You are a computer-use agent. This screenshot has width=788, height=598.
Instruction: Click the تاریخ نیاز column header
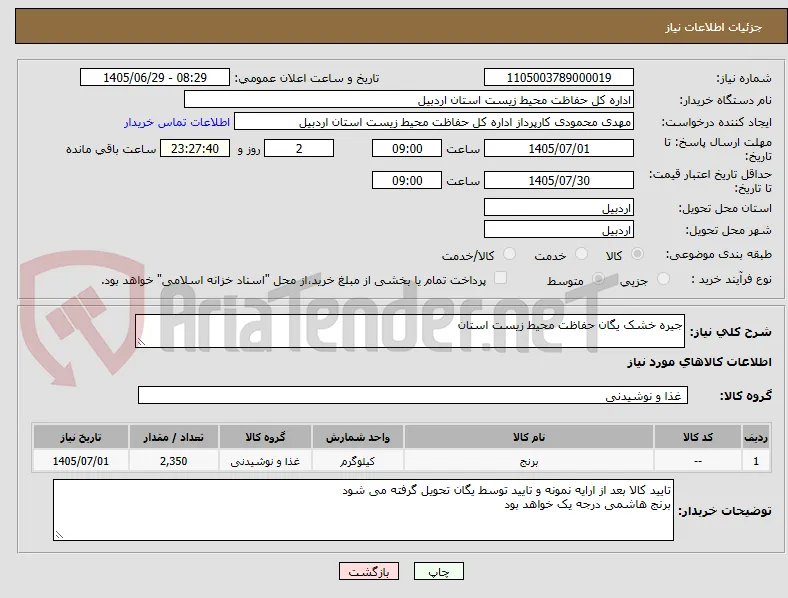[81, 437]
